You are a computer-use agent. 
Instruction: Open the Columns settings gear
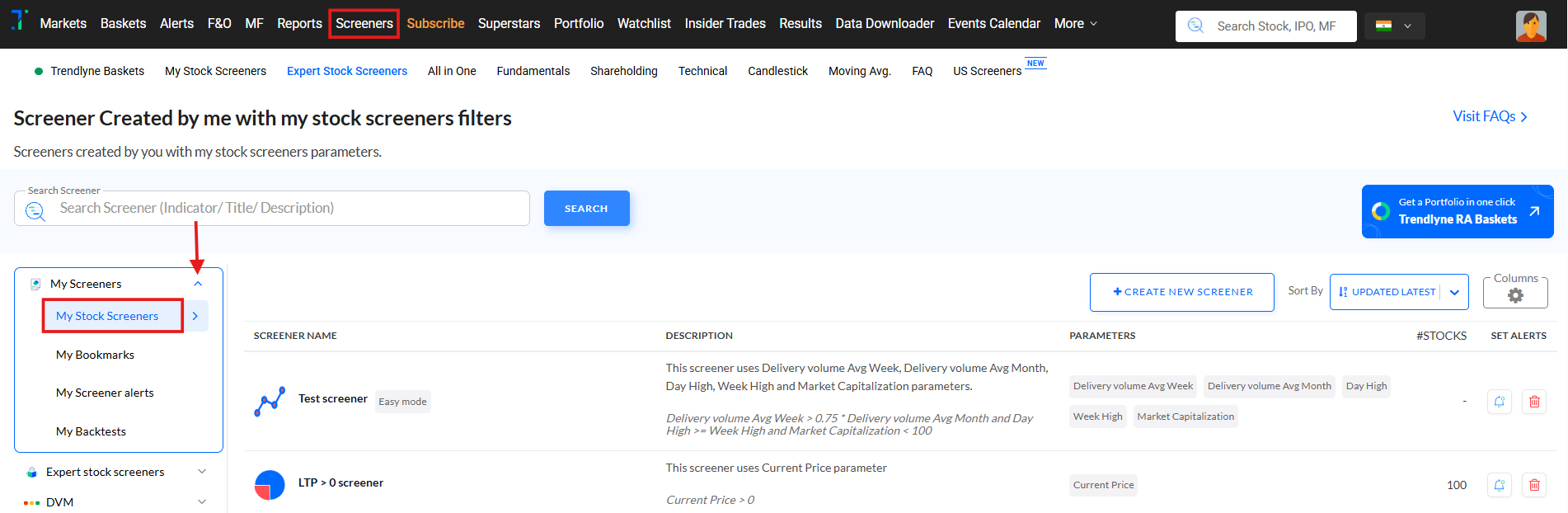[1515, 295]
